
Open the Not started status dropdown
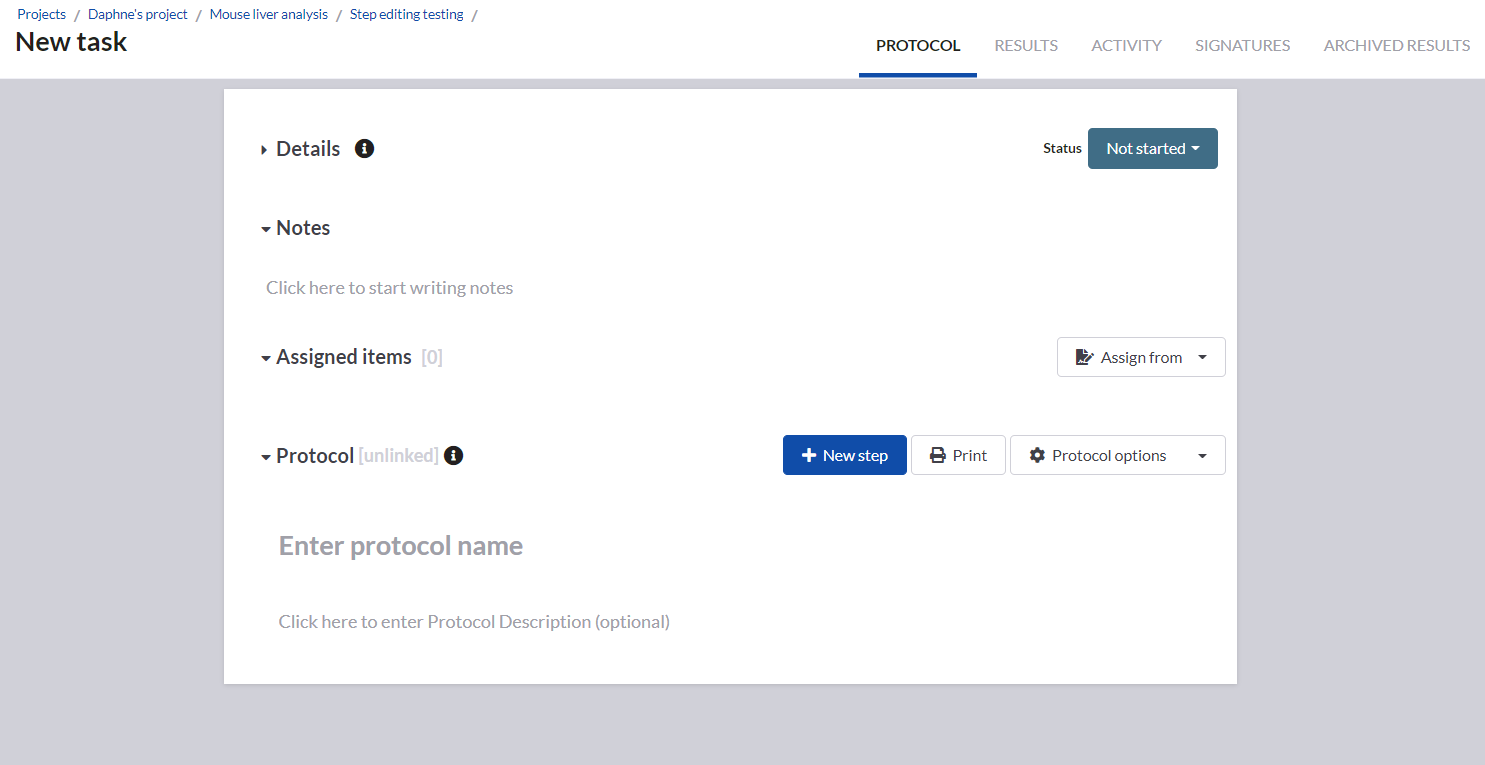[1152, 149]
